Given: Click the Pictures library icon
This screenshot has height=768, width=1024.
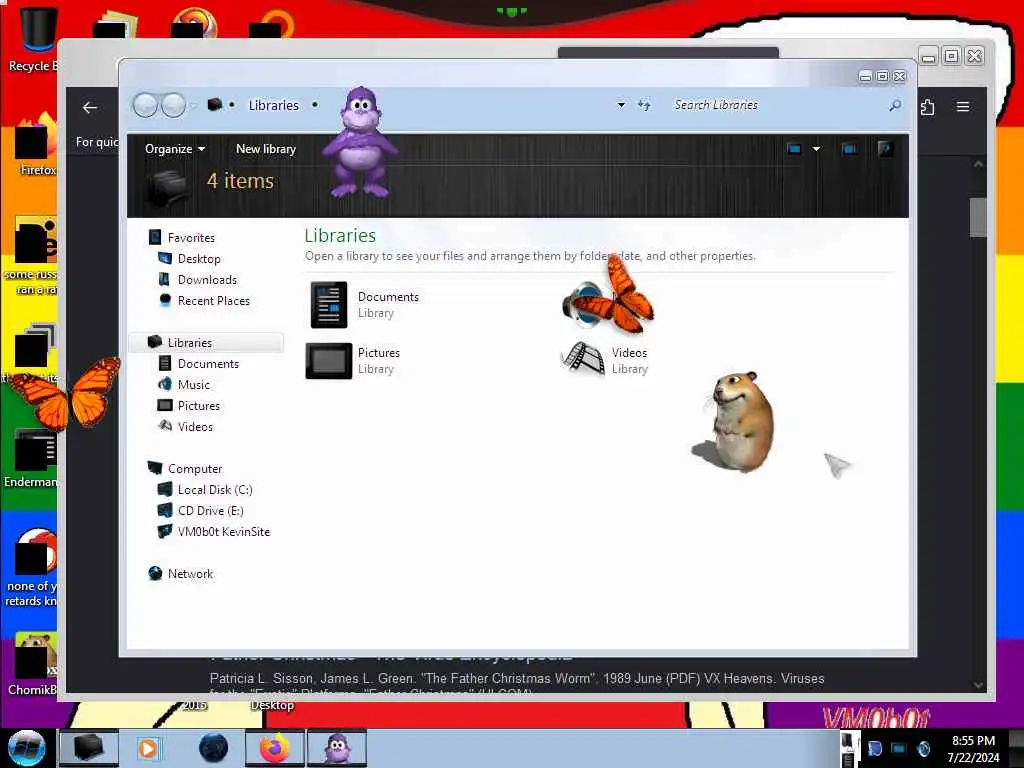Looking at the screenshot, I should 328,360.
